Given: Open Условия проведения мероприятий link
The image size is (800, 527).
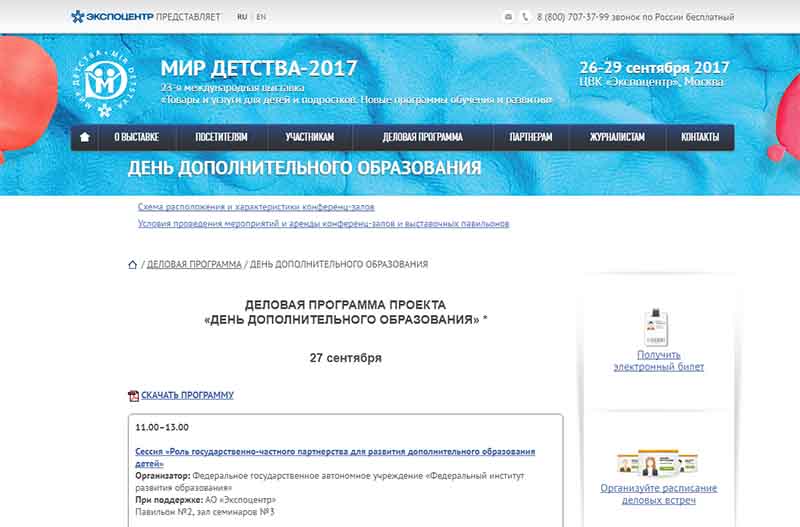Looking at the screenshot, I should click(323, 223).
